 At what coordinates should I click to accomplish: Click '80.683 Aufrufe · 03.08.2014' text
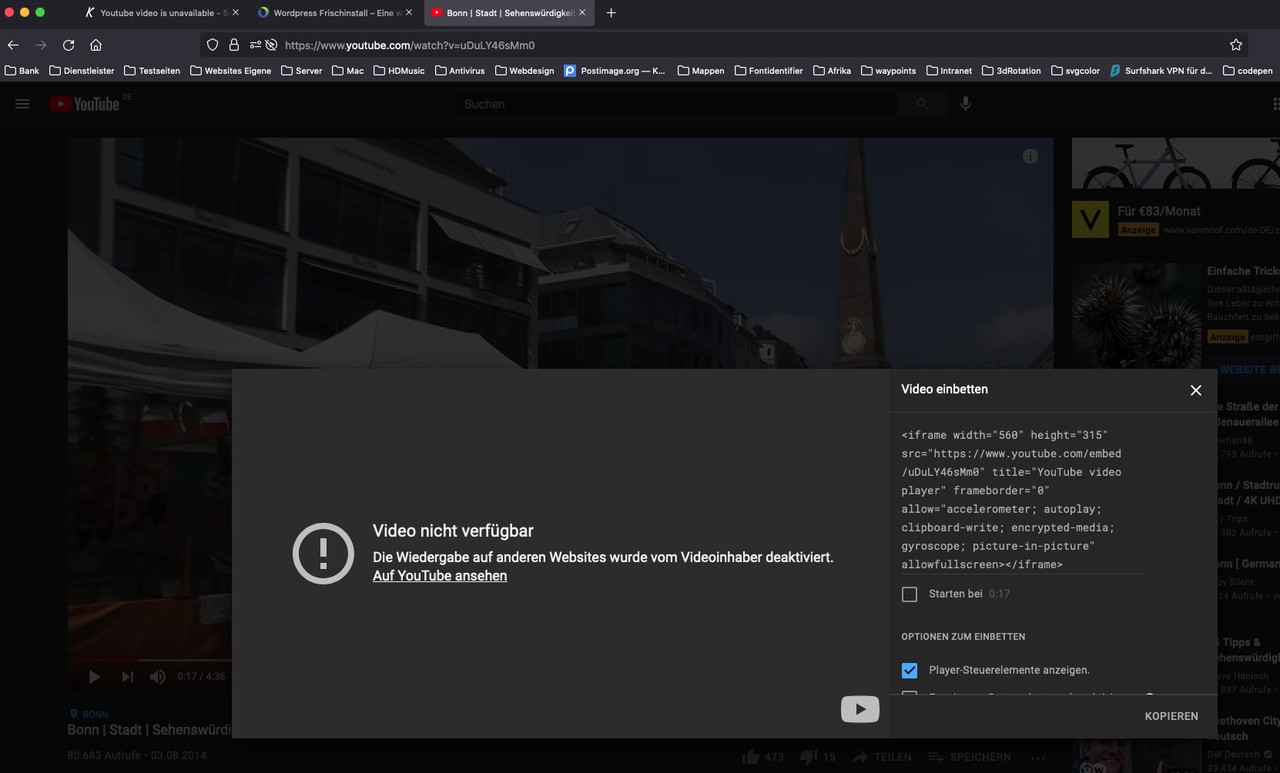click(x=137, y=755)
